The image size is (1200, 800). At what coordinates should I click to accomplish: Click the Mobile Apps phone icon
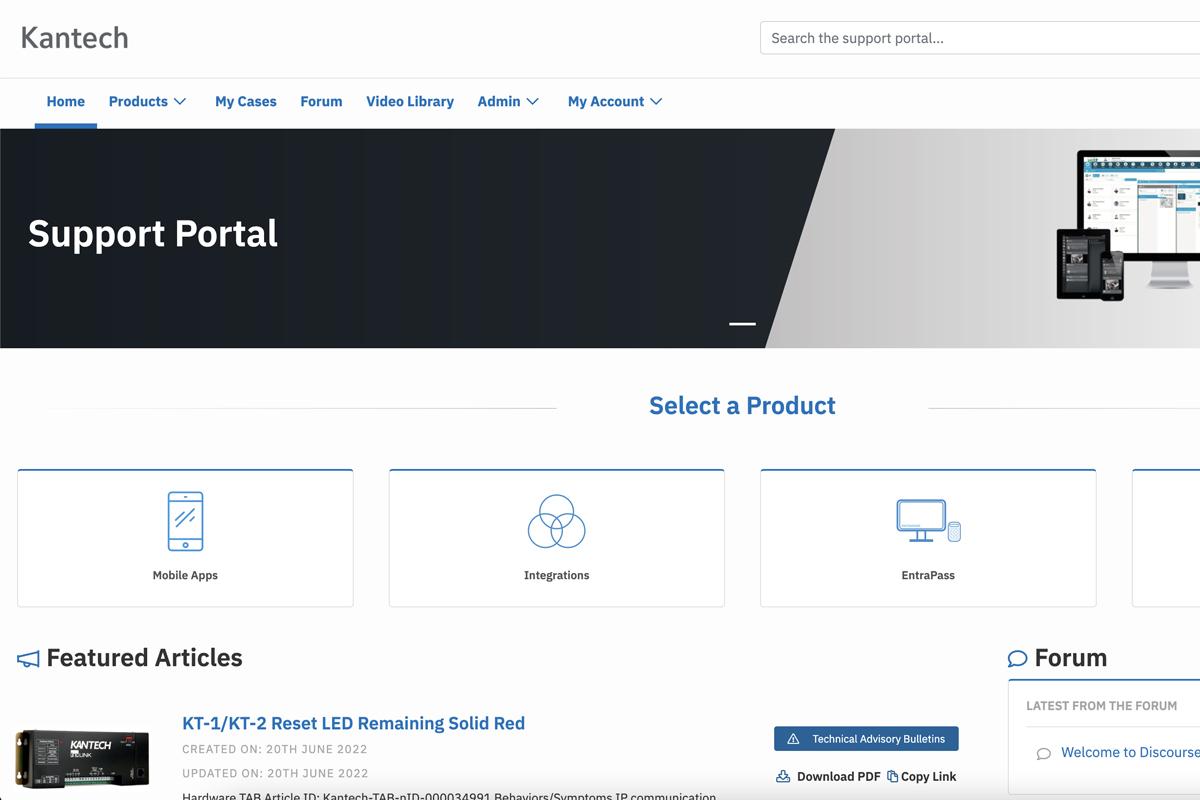(x=185, y=521)
